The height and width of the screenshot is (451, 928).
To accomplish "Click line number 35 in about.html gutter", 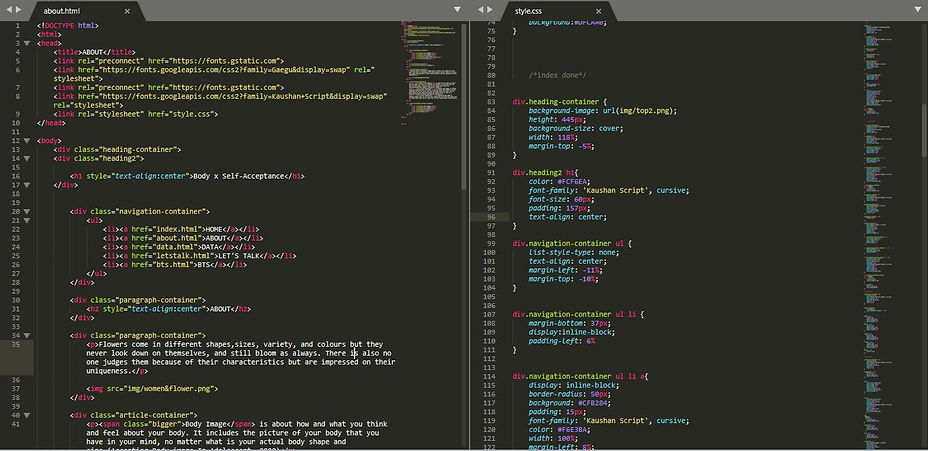I will click(16, 344).
